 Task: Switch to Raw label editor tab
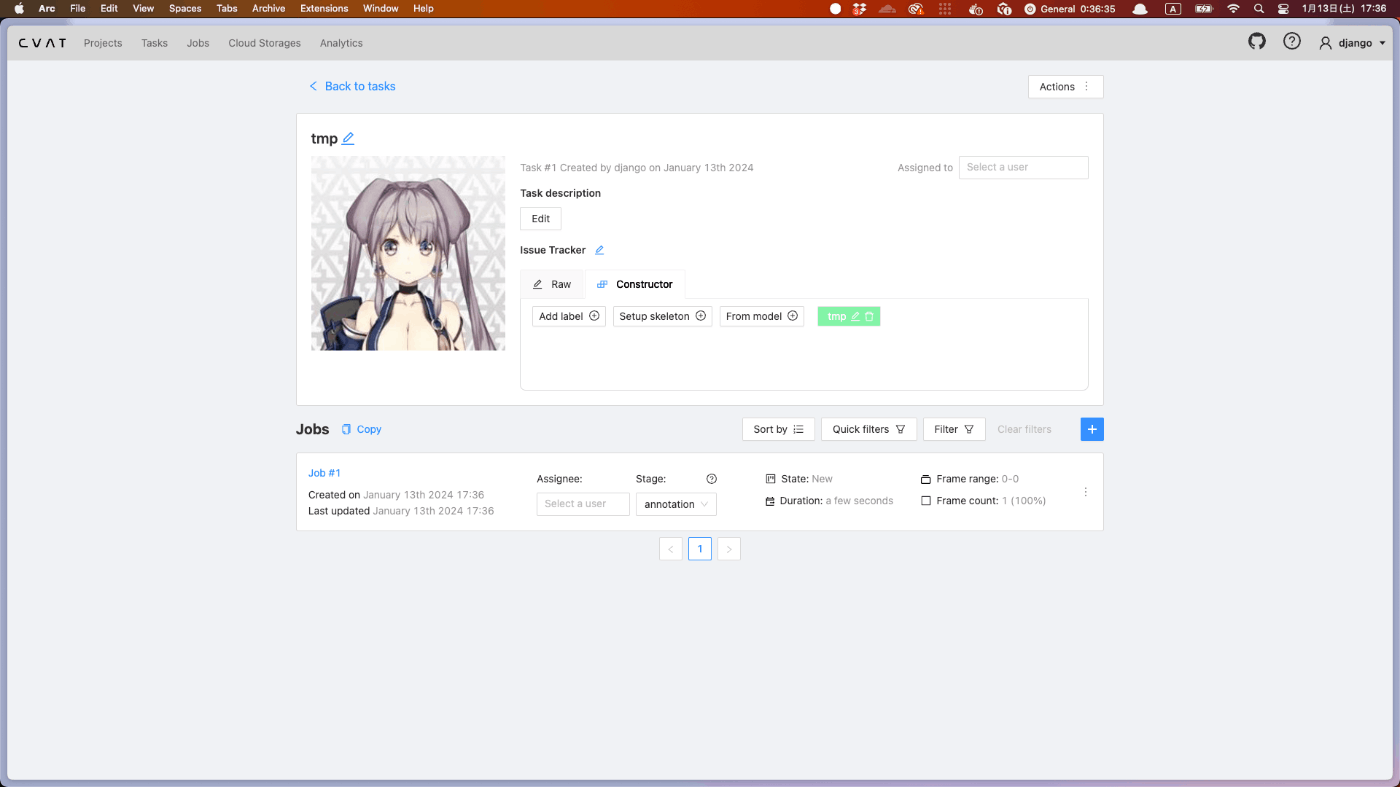[552, 284]
